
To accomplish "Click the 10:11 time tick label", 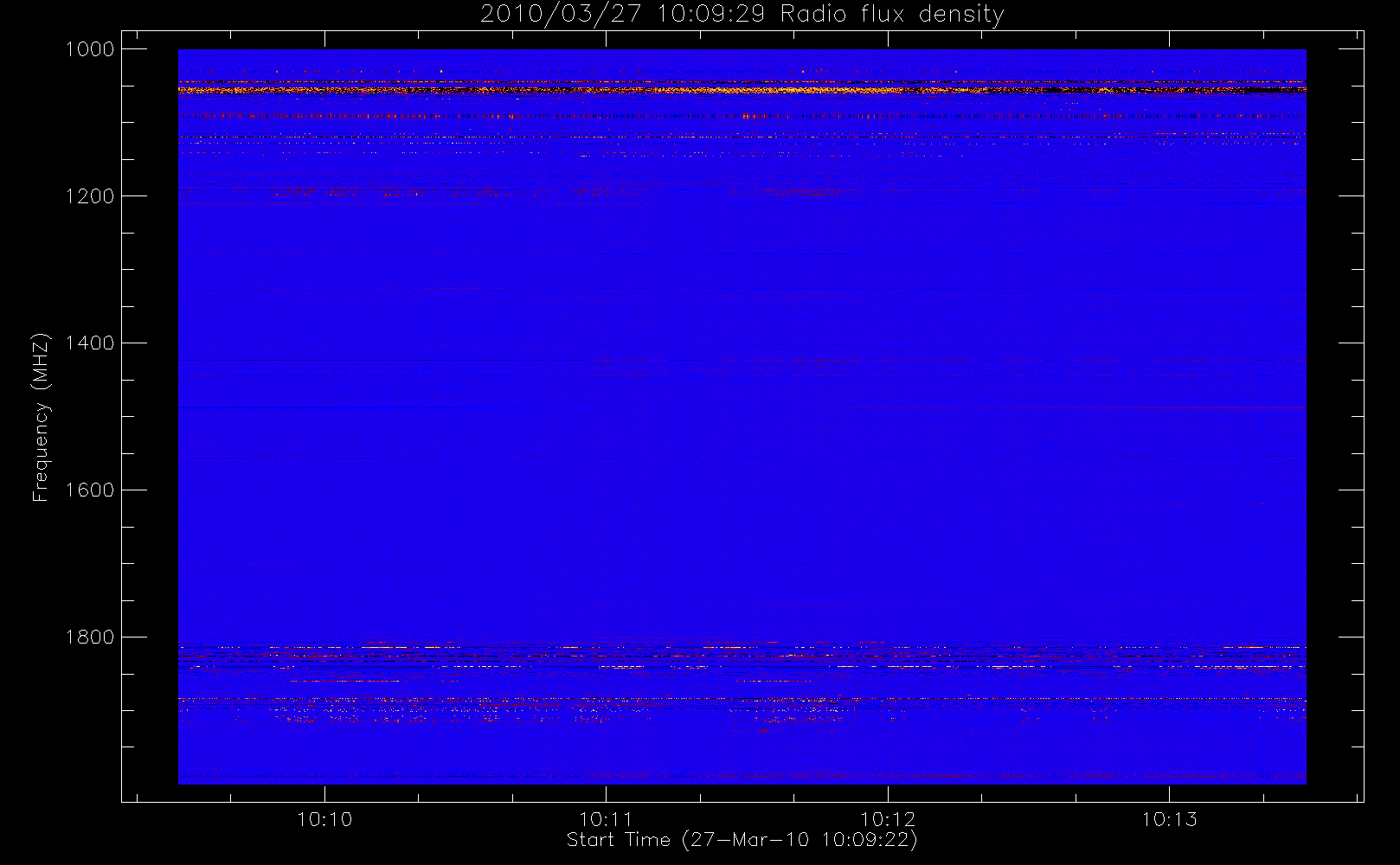I will point(606,819).
